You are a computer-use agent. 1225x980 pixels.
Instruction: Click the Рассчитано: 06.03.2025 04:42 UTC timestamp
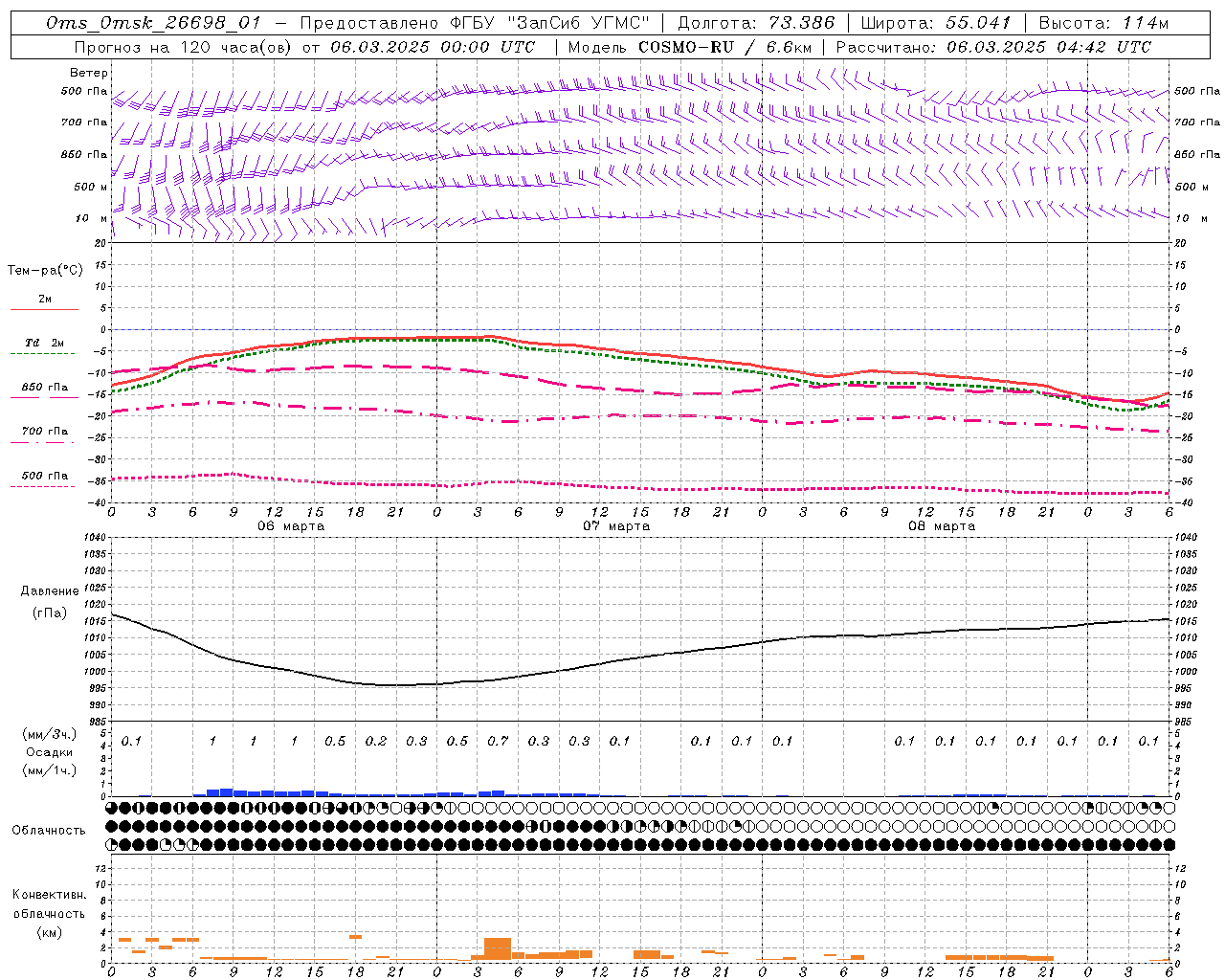993,47
